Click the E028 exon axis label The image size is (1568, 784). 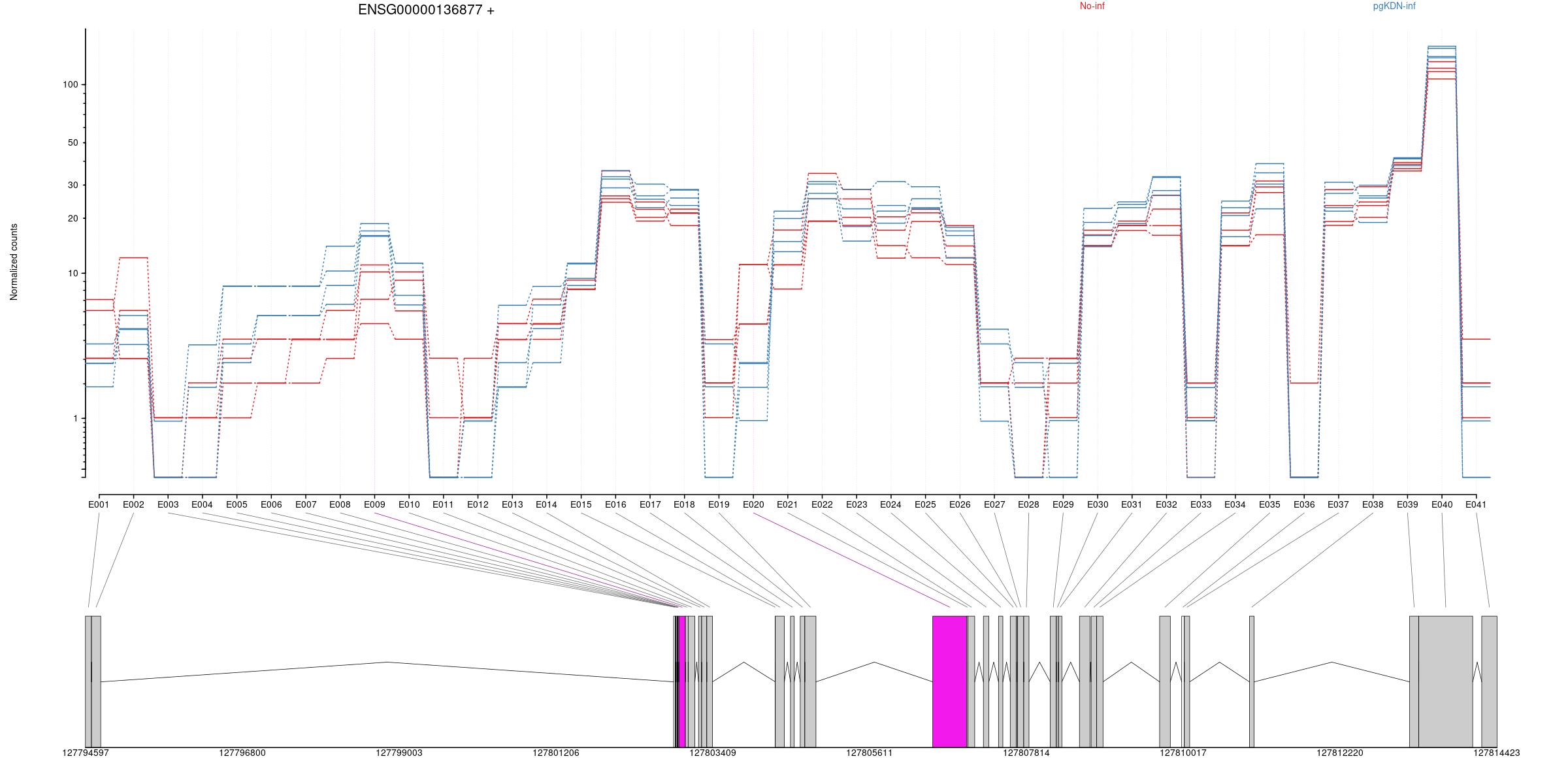(1028, 505)
